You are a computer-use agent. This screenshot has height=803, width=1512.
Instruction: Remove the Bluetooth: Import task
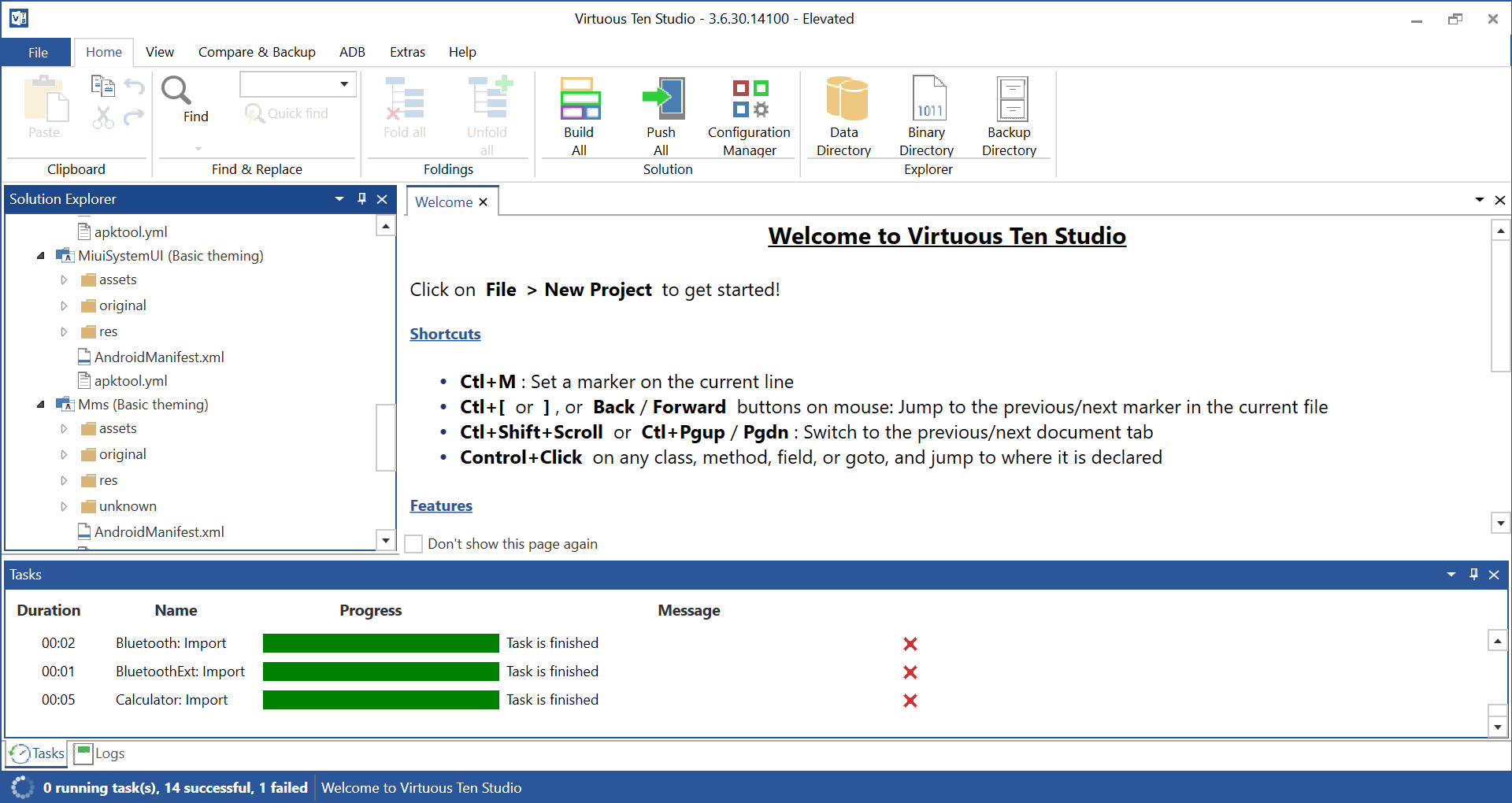(x=910, y=644)
